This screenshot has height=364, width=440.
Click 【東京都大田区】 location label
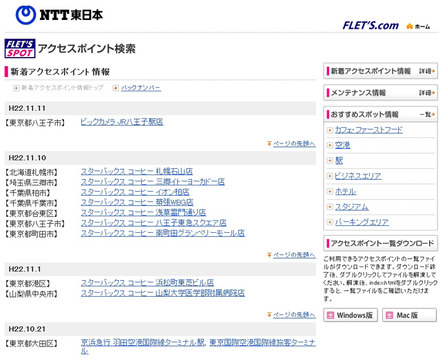tap(31, 343)
